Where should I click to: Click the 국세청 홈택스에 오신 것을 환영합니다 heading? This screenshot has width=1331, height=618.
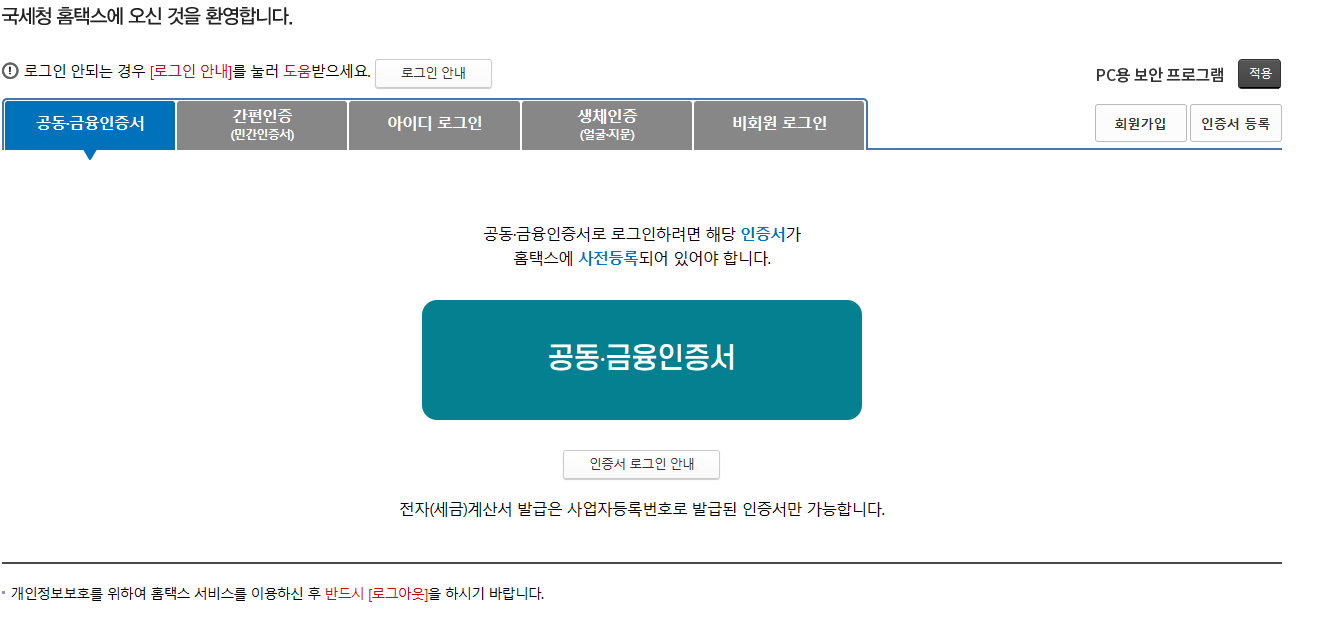coord(147,17)
